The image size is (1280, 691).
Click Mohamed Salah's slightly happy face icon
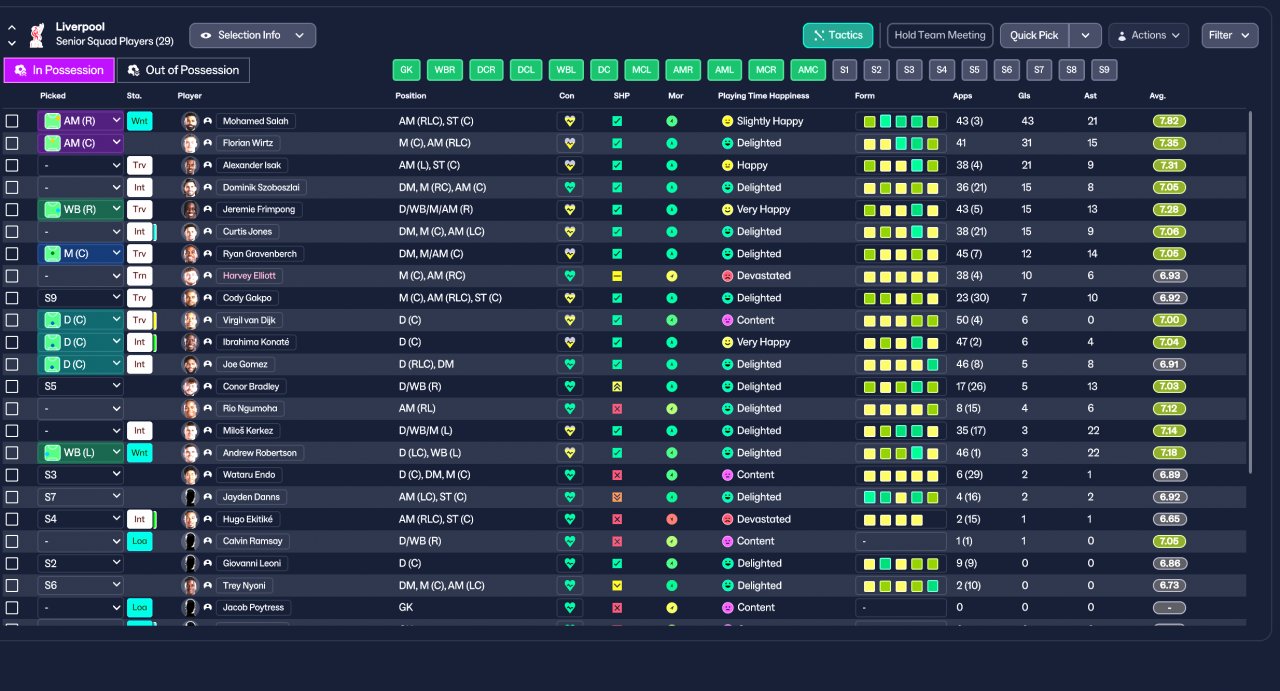click(727, 121)
